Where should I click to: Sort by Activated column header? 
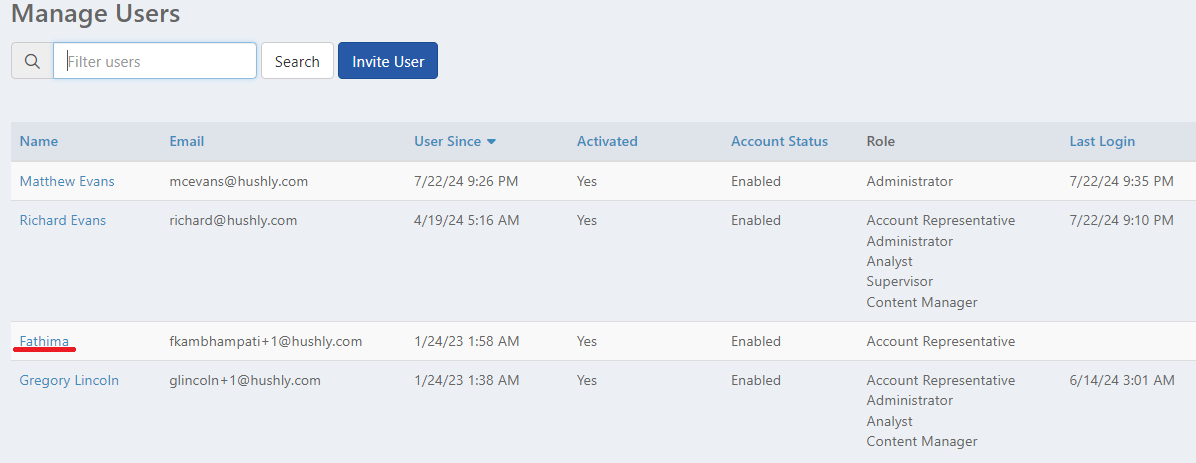(x=607, y=141)
